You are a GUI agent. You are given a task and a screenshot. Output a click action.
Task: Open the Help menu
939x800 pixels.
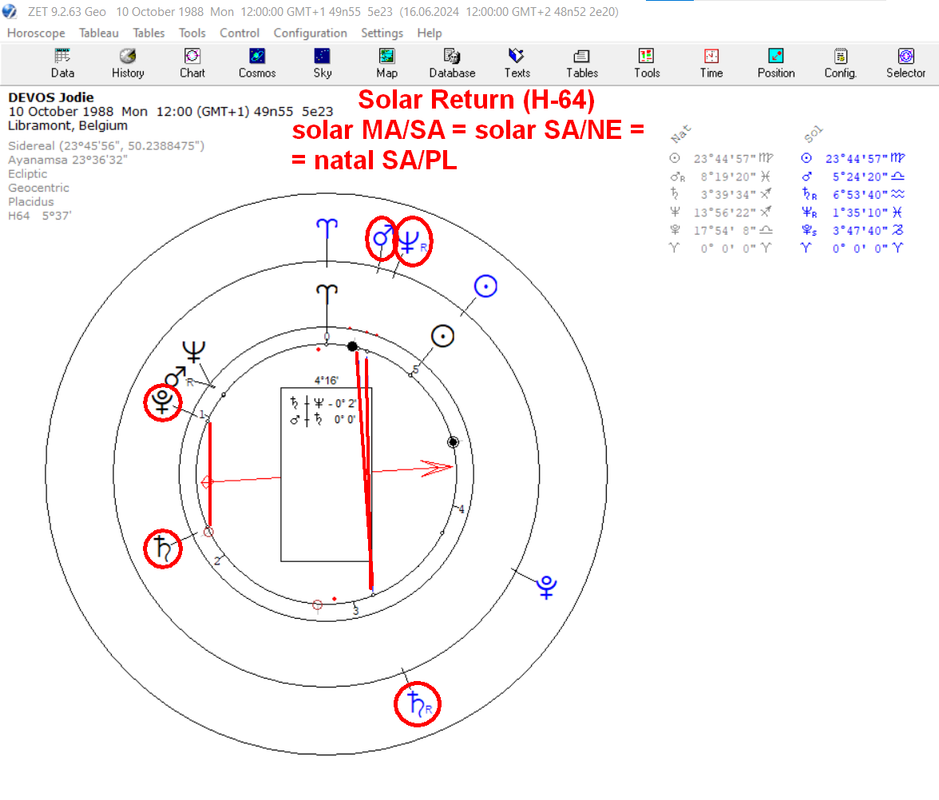pyautogui.click(x=429, y=33)
